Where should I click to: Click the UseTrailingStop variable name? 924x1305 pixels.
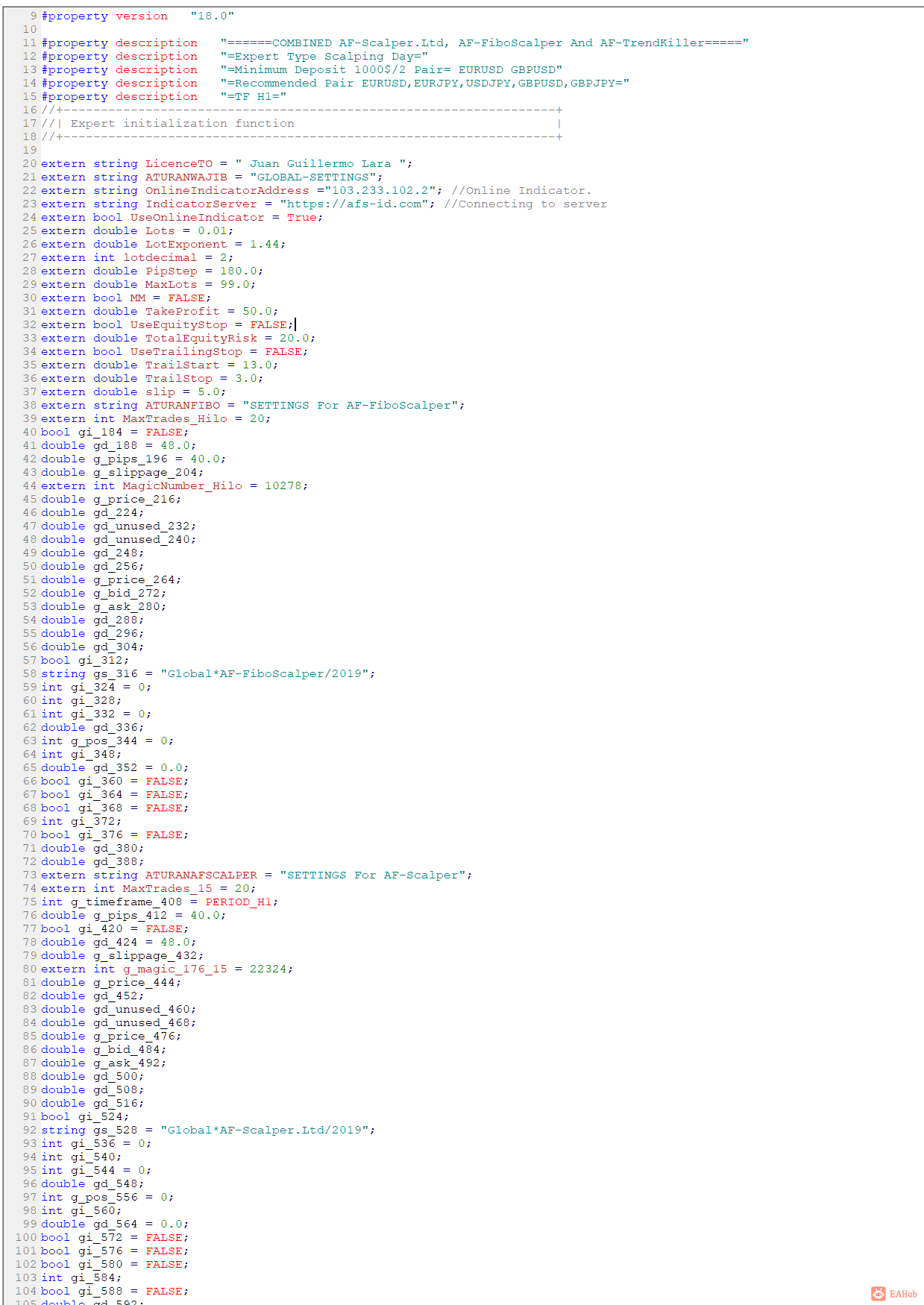point(186,351)
